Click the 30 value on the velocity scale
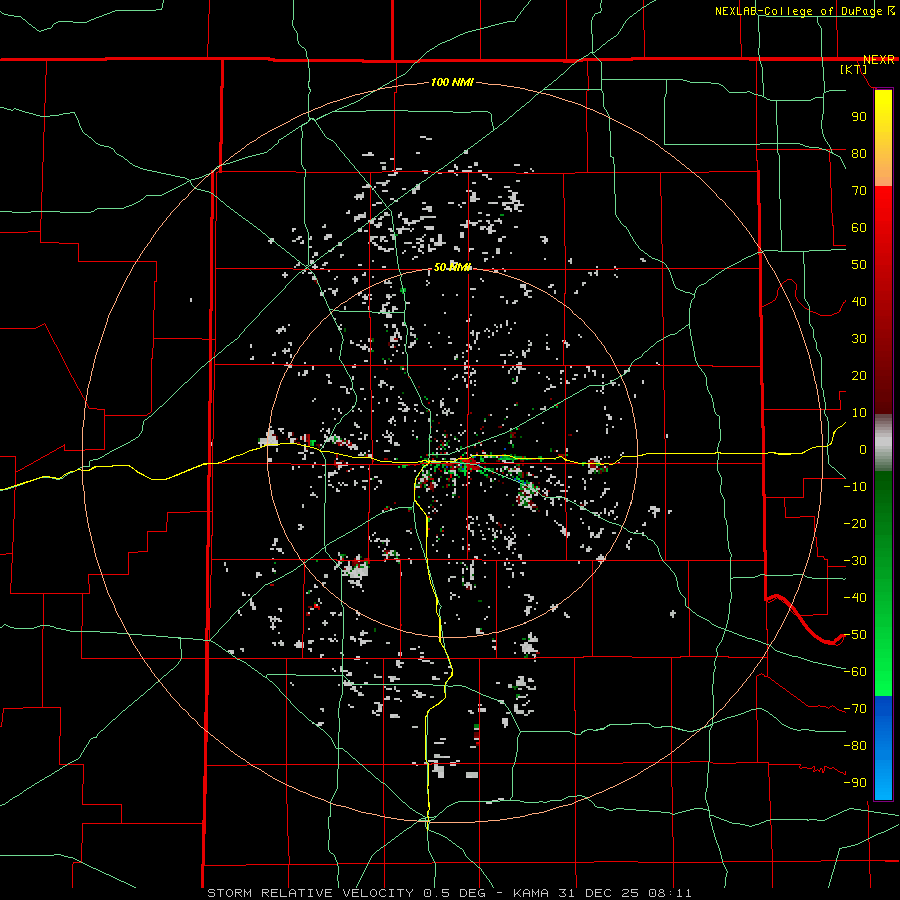The width and height of the screenshot is (900, 900). (x=859, y=339)
